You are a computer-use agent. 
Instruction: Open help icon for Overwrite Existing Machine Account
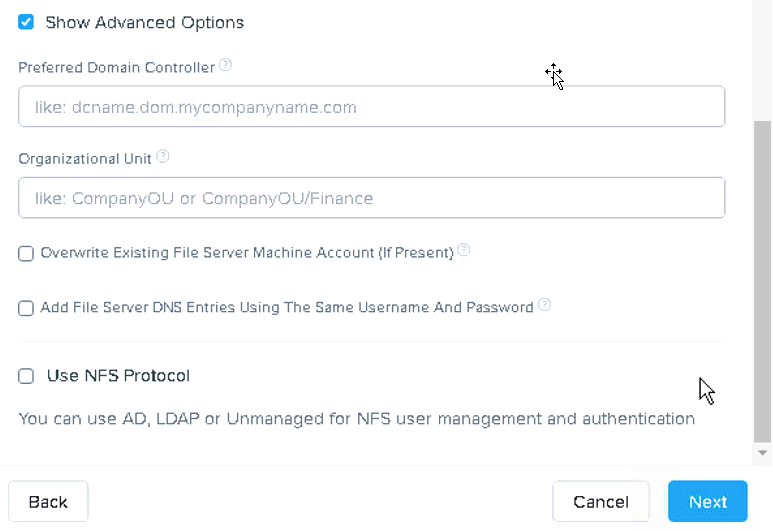pyautogui.click(x=463, y=250)
